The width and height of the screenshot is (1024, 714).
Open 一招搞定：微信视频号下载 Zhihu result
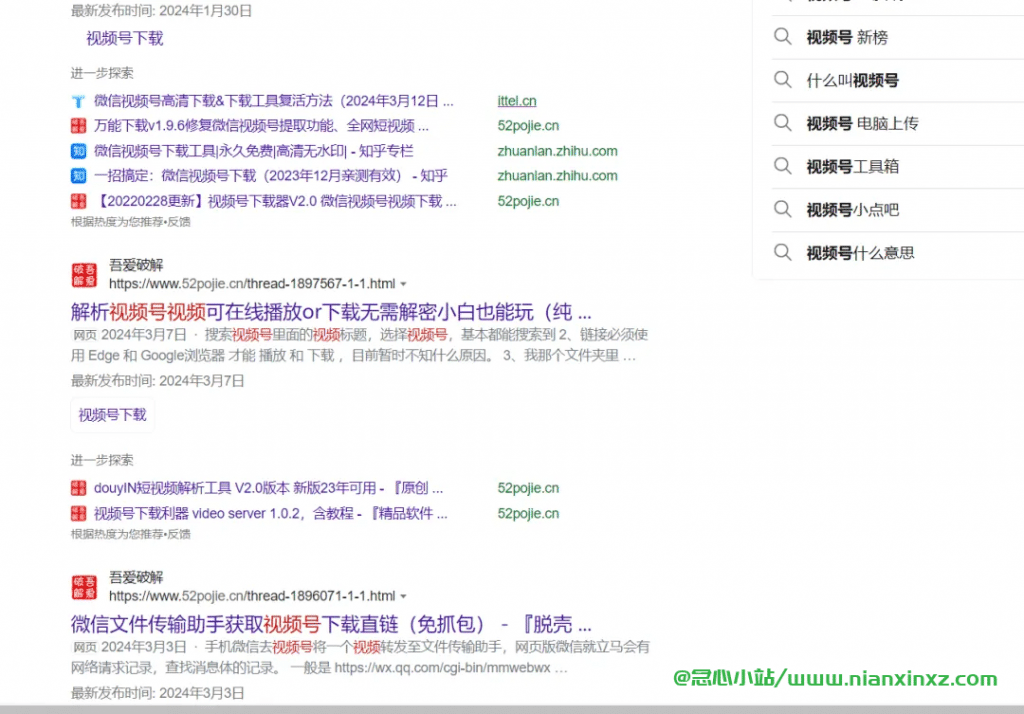270,176
